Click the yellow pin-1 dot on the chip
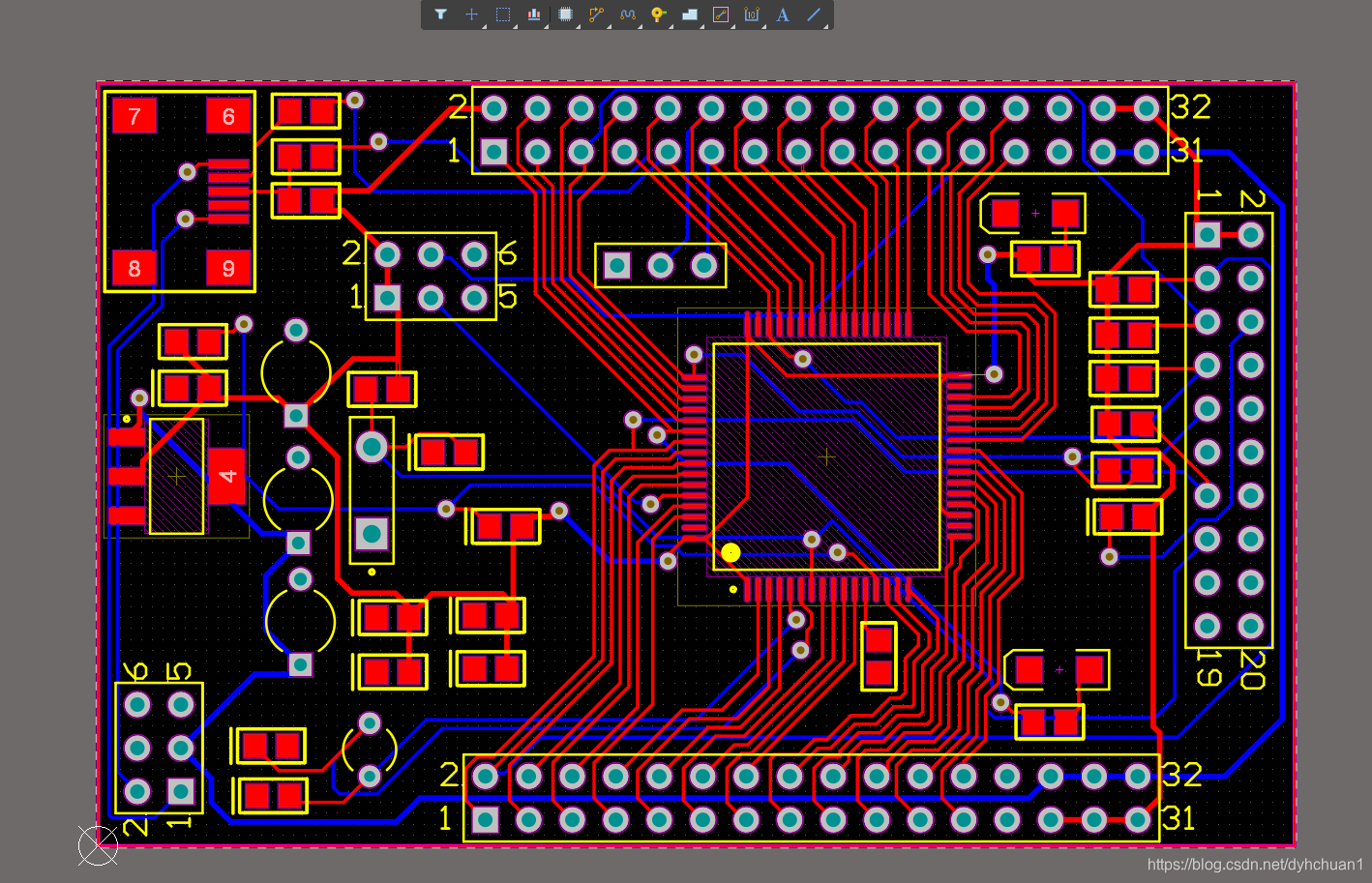Viewport: 1372px width, 883px height. coord(731,552)
